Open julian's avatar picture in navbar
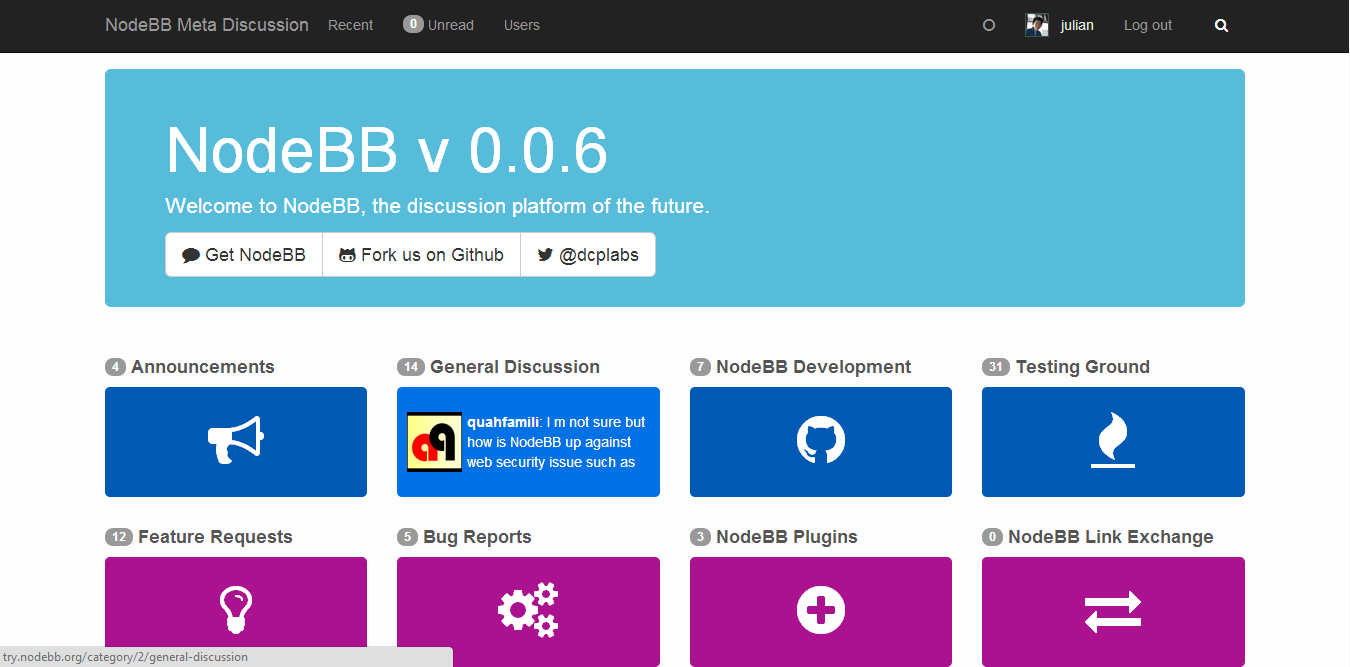Image resolution: width=1350 pixels, height=667 pixels. tap(1037, 26)
